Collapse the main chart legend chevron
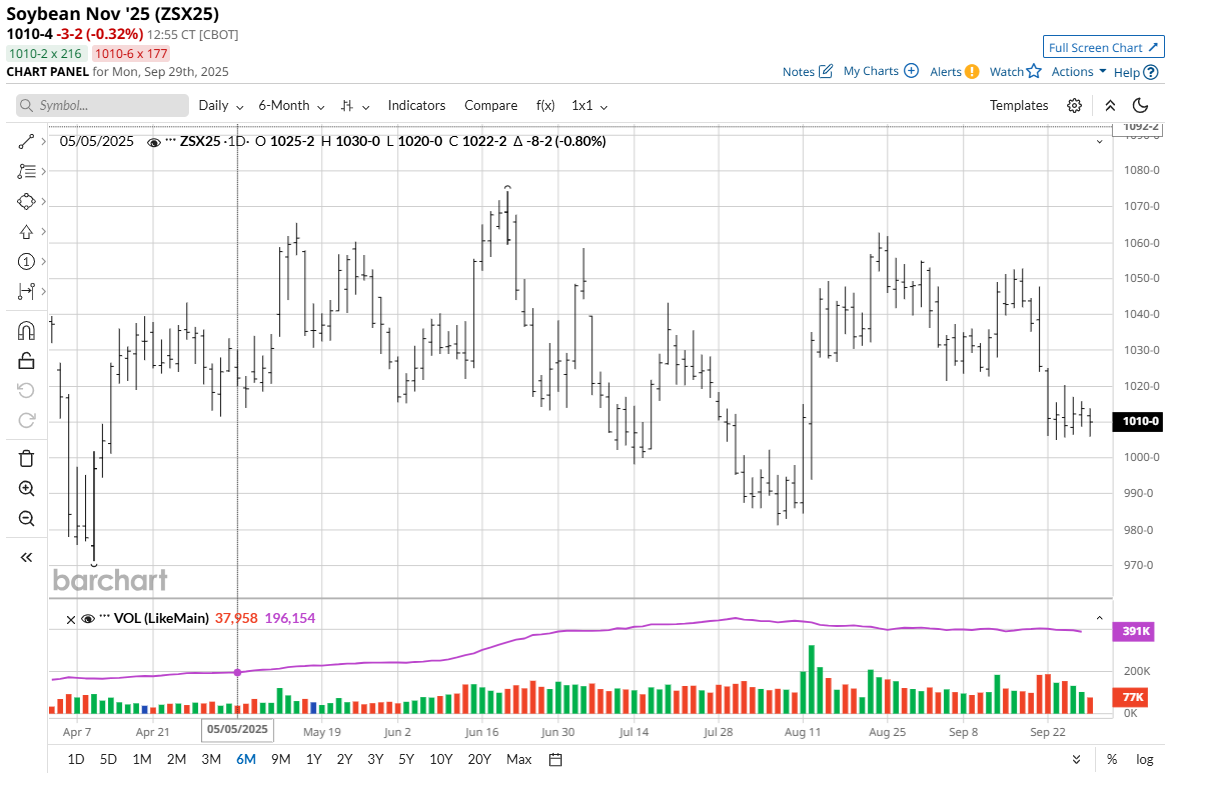1217x786 pixels. [1100, 142]
